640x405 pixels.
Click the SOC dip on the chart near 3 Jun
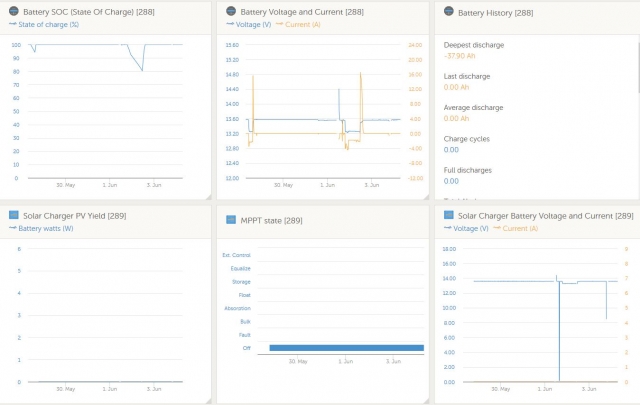[142, 70]
